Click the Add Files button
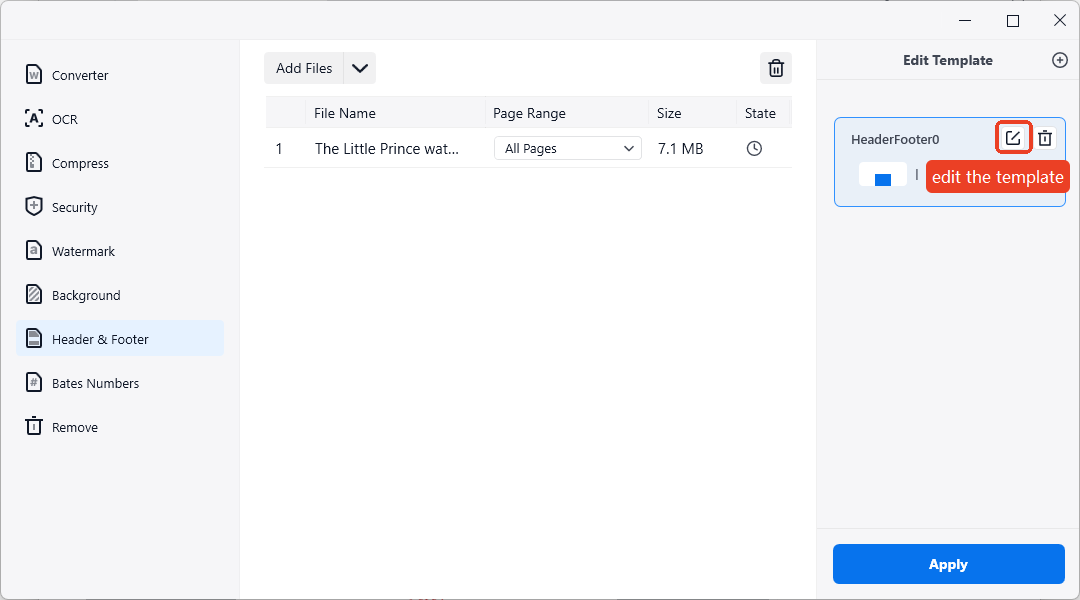1080x600 pixels. click(x=304, y=68)
